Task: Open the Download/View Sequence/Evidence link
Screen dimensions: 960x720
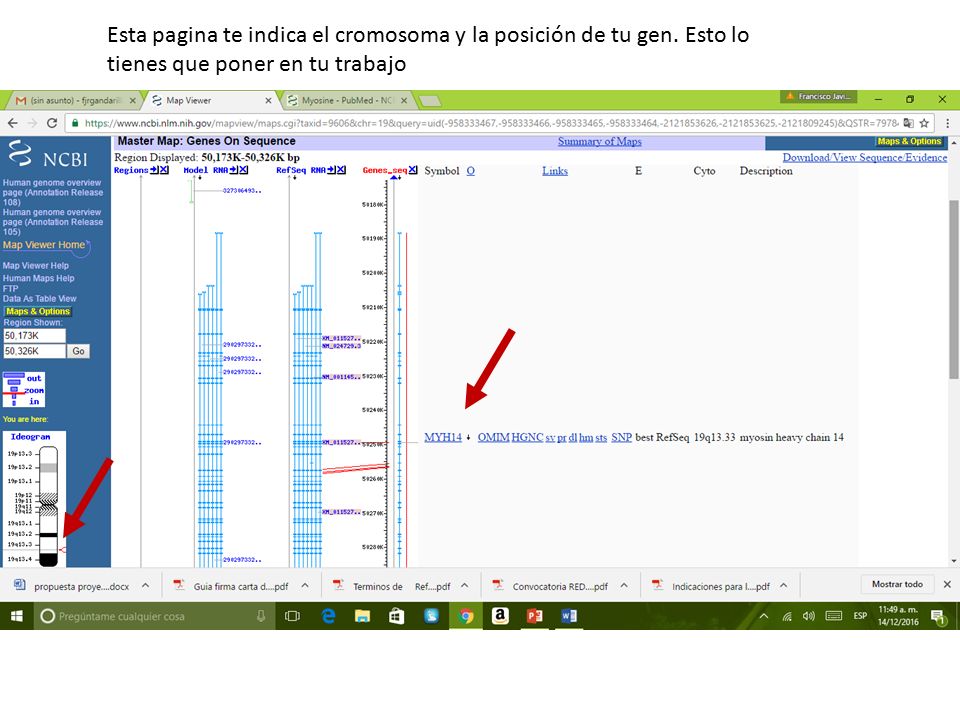Action: click(x=864, y=157)
